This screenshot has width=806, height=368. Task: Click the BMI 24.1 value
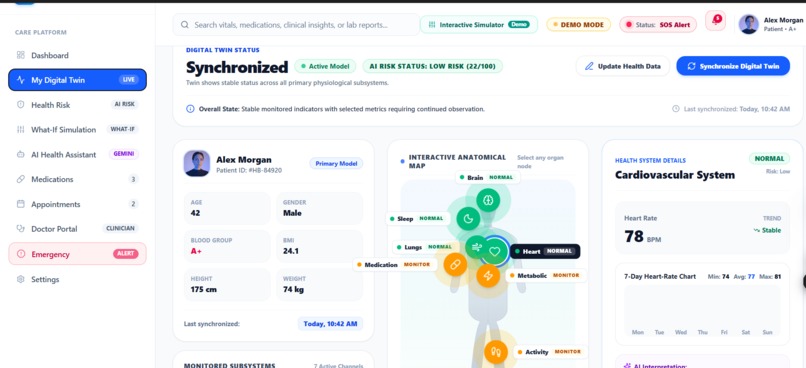coord(291,251)
